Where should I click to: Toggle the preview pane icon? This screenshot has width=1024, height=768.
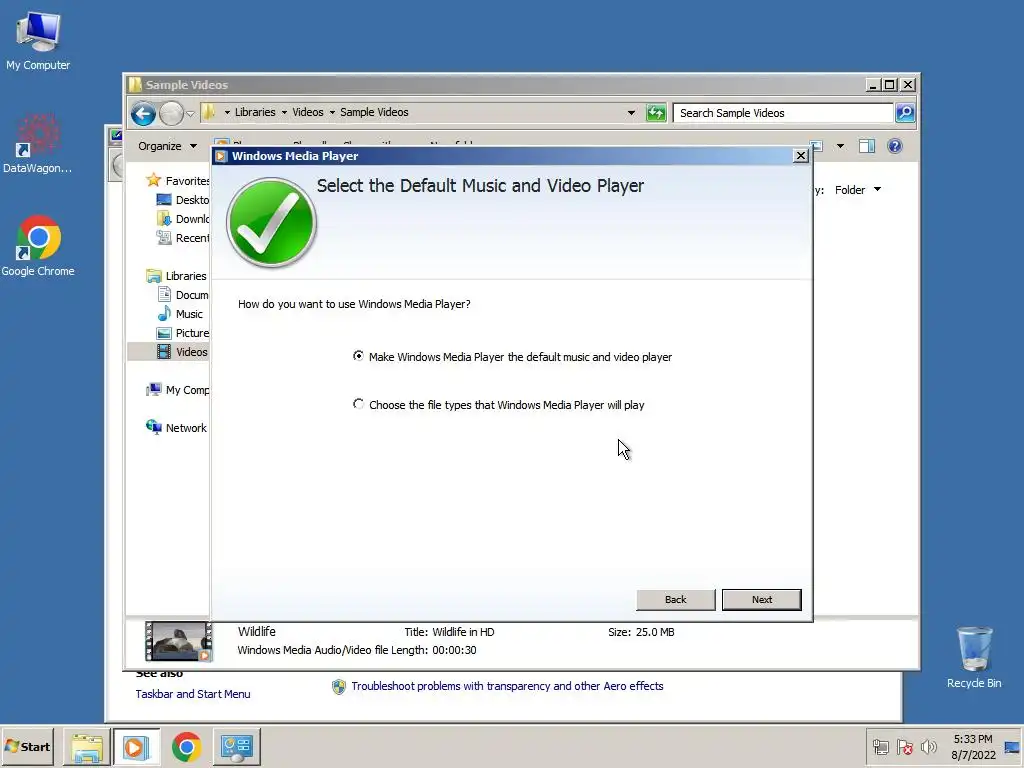867,146
